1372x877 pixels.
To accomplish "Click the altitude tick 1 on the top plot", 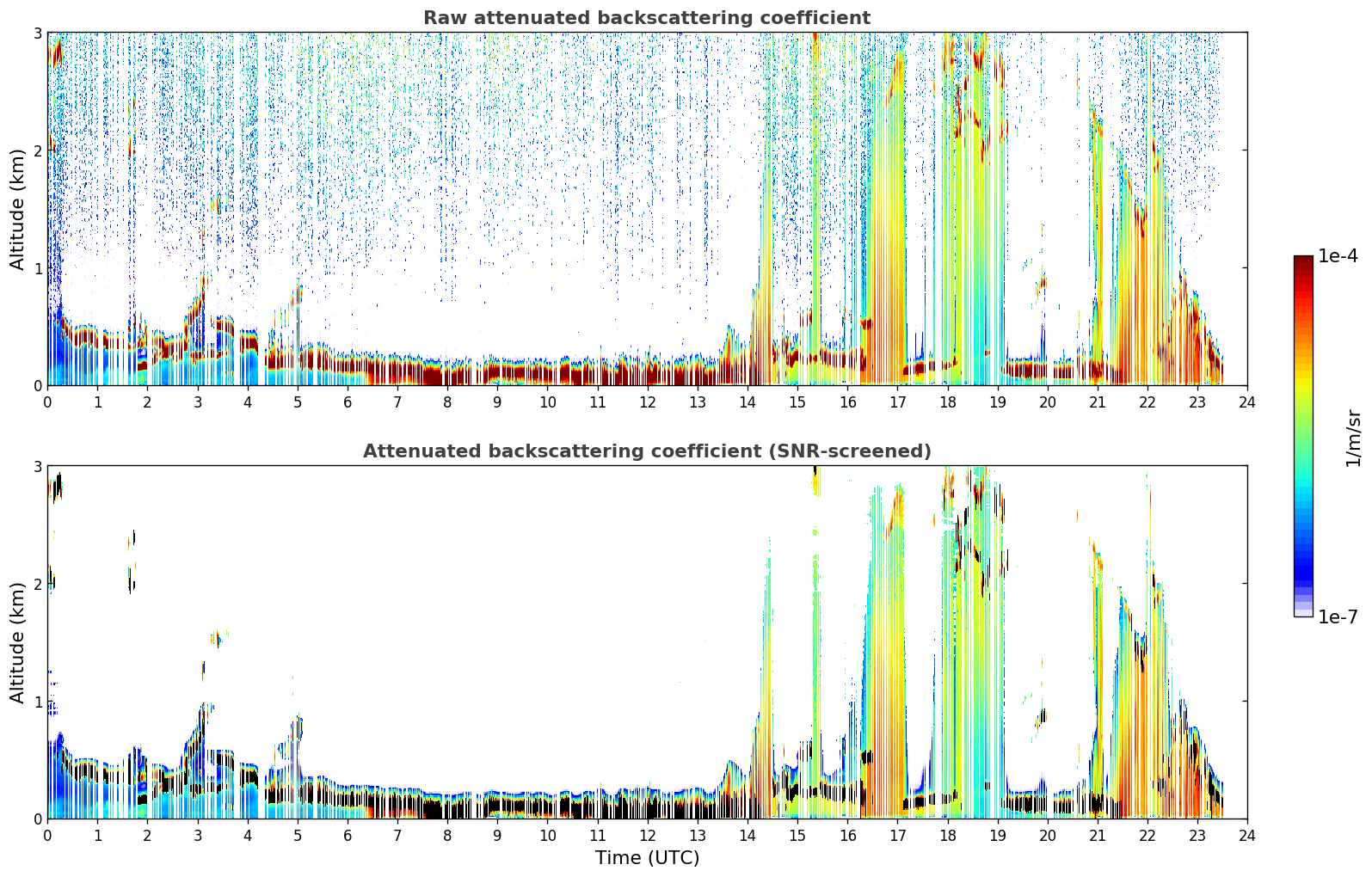I will tap(37, 268).
